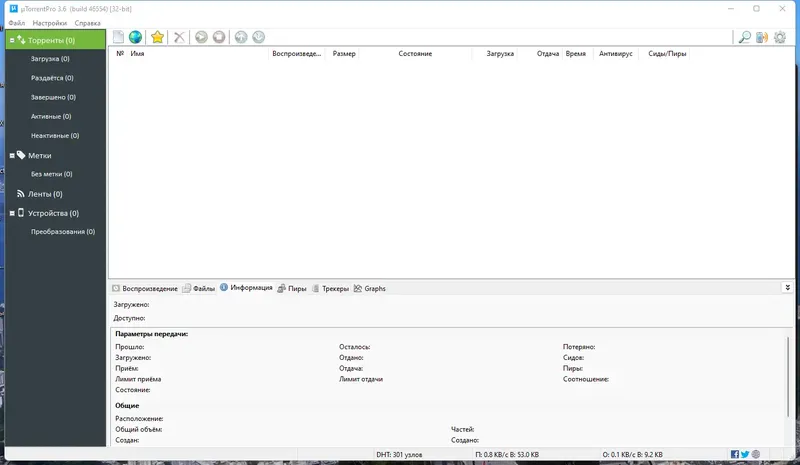800x465 pixels.
Task: Select Ленты (0) in sidebar
Action: [45, 194]
